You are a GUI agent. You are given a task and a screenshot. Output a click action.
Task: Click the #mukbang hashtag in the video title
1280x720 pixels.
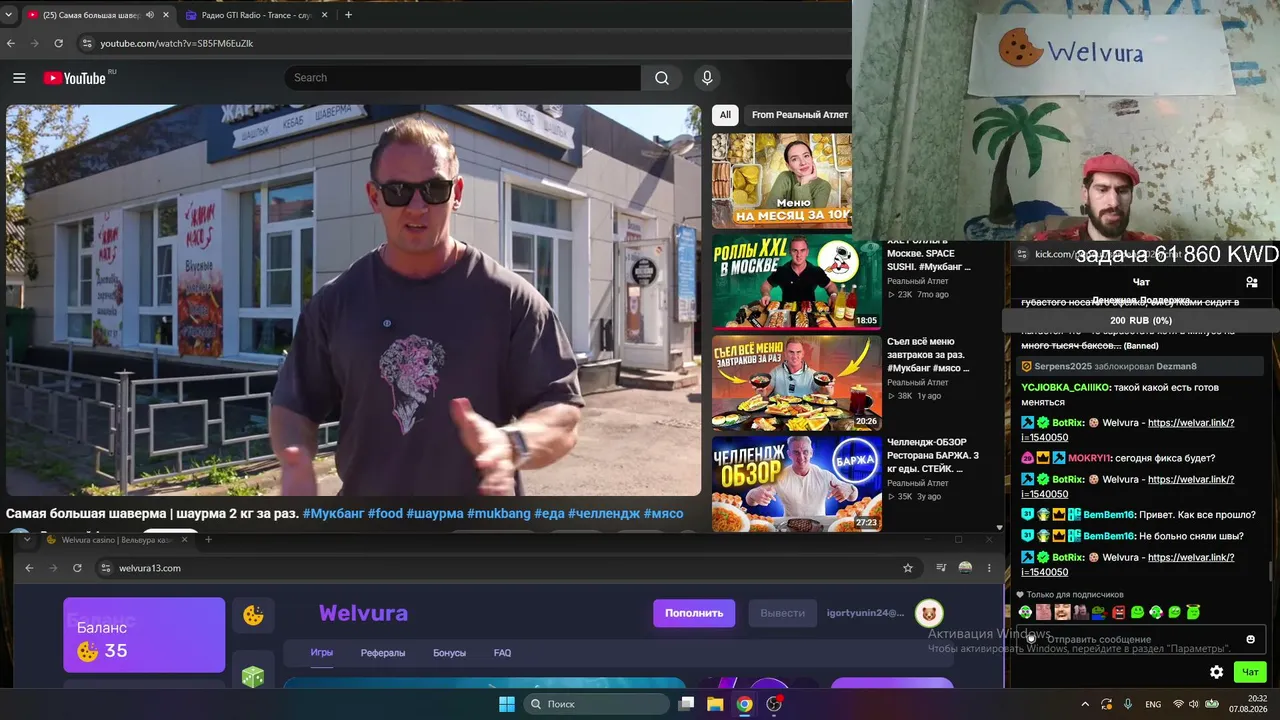coord(499,513)
